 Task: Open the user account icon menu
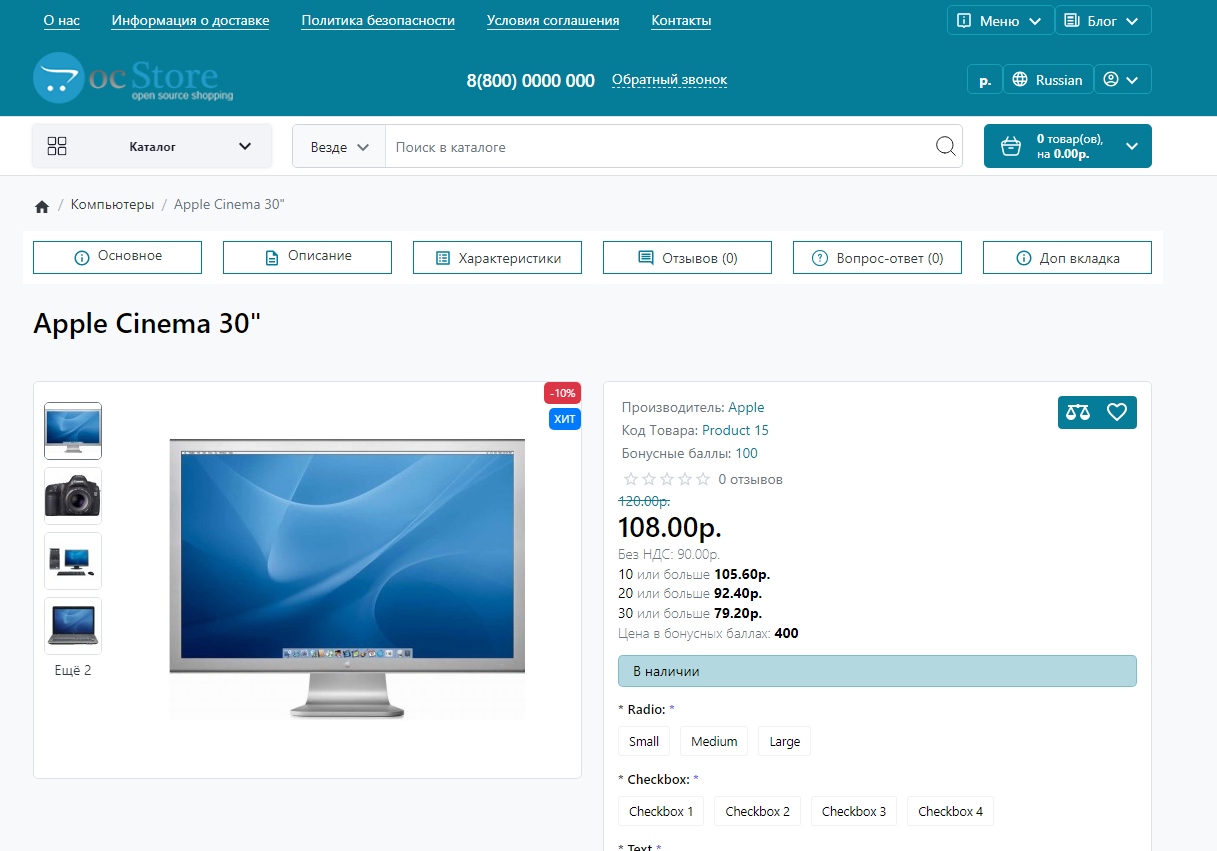click(x=1122, y=80)
